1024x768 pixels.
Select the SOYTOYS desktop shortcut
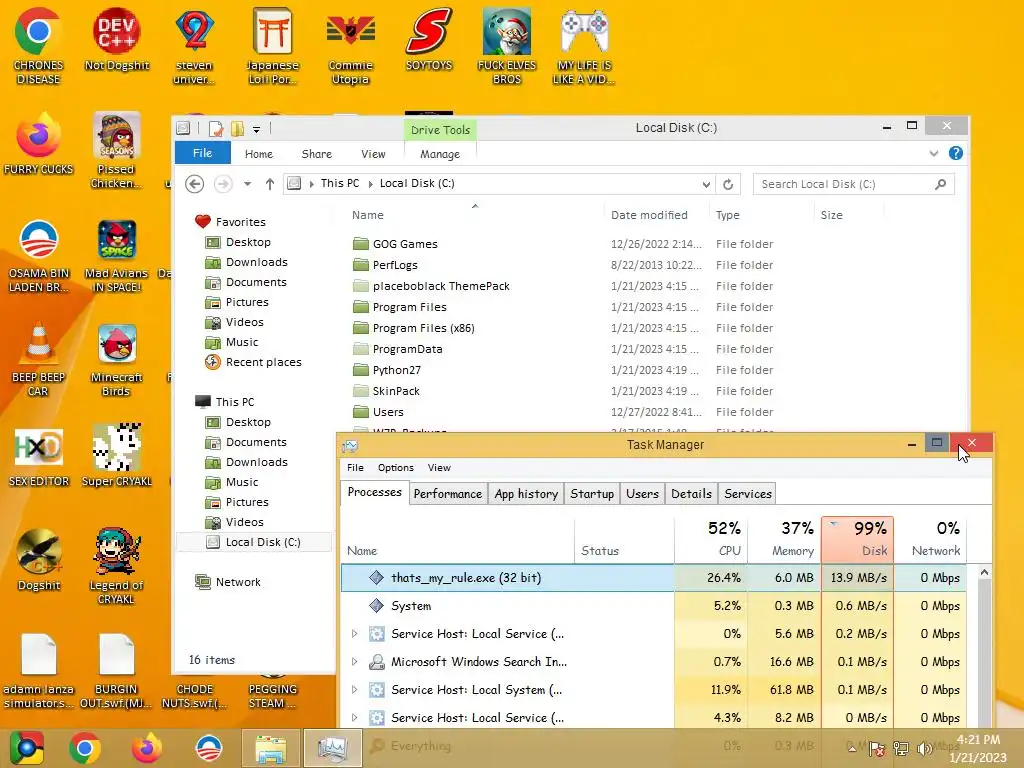428,40
